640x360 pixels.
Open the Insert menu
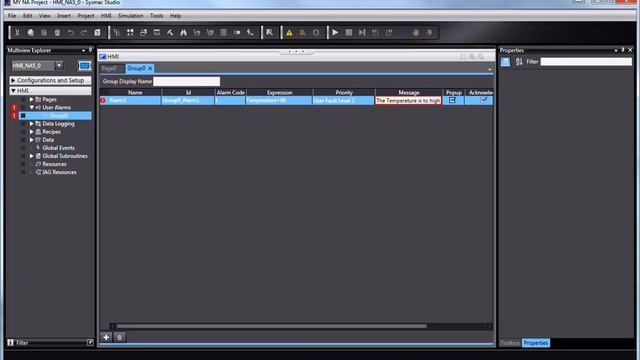coord(64,16)
